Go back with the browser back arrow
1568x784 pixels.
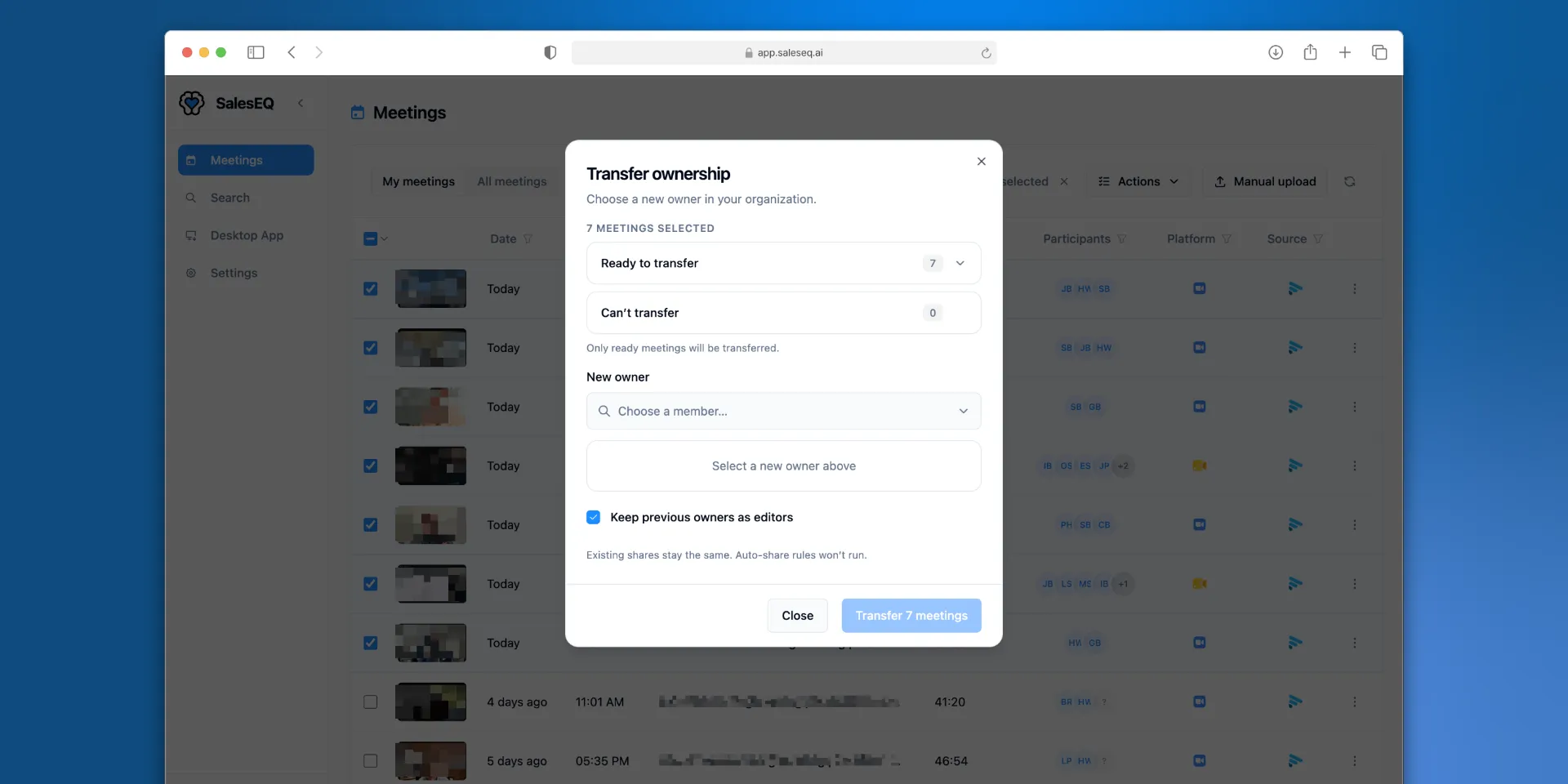[292, 52]
